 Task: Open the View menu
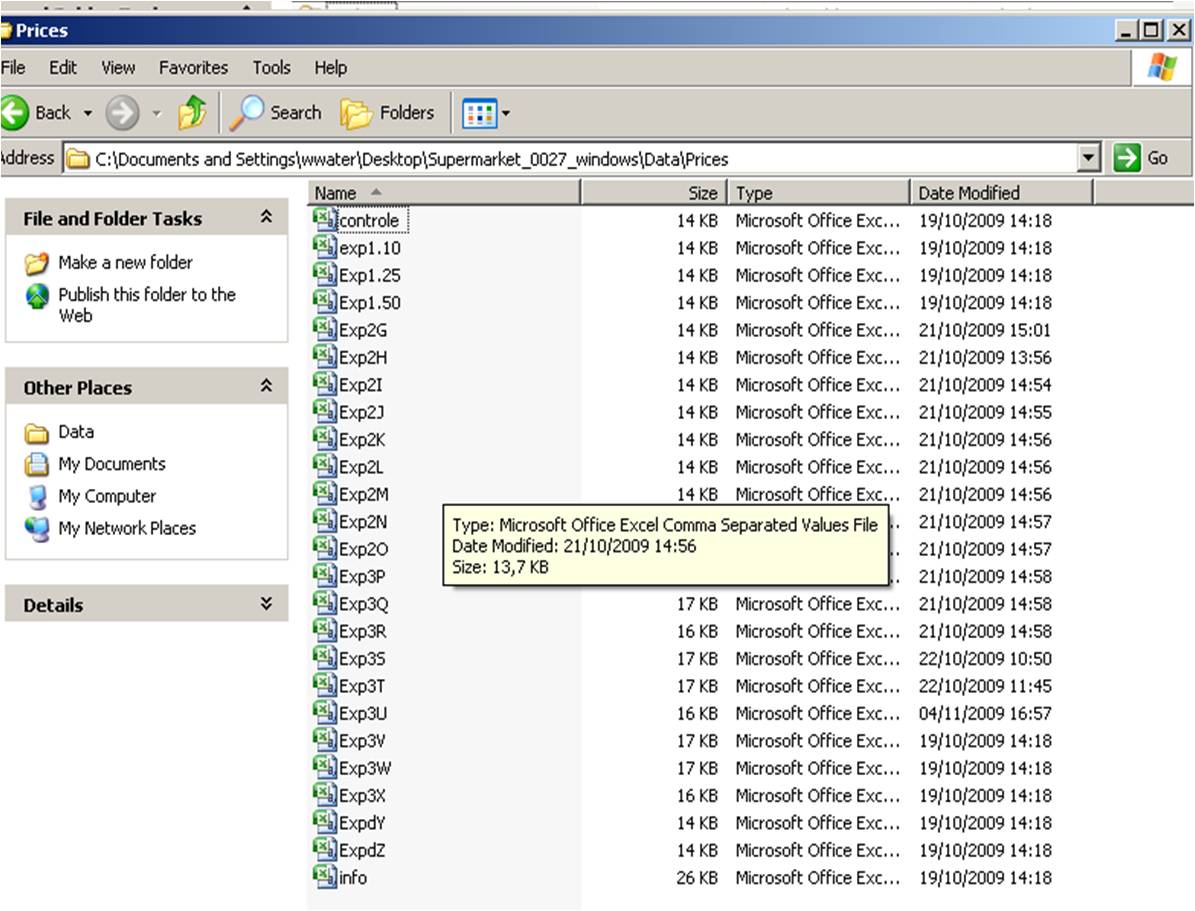coord(118,68)
